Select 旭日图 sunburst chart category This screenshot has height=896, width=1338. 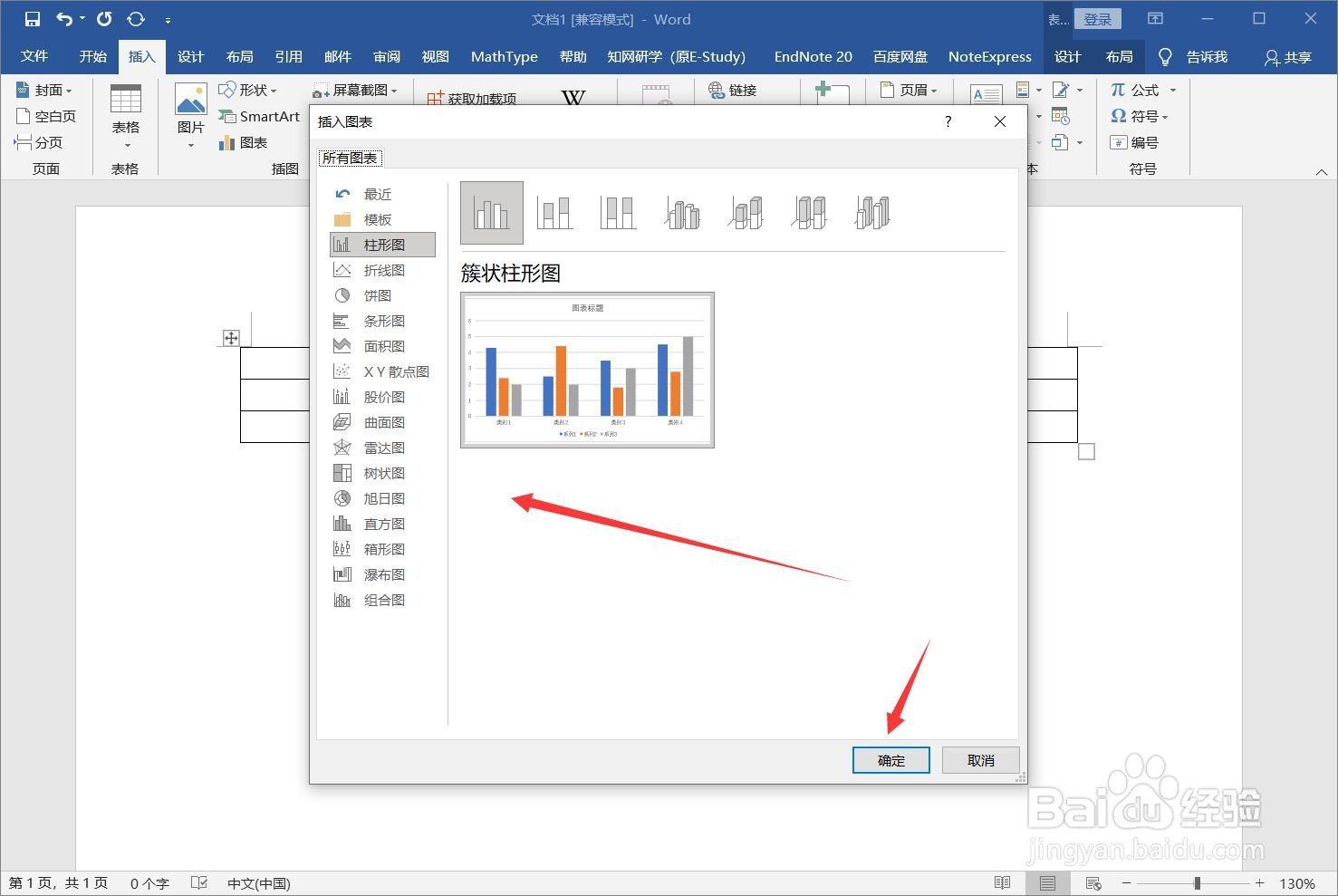382,498
